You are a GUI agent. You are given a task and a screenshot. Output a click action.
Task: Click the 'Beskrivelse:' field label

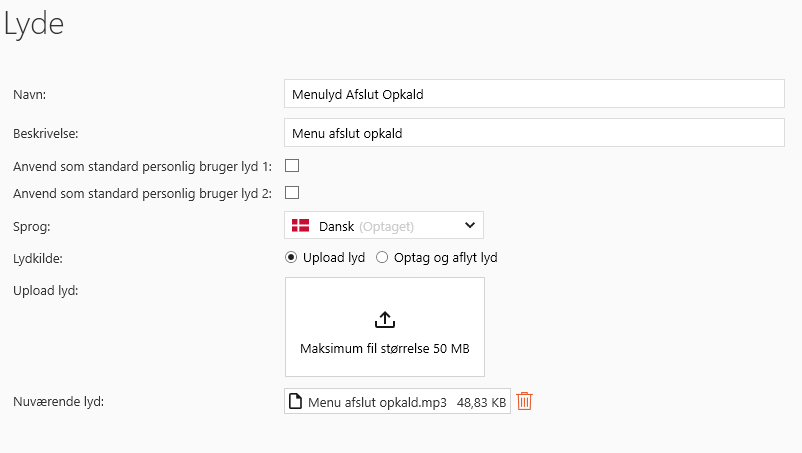45,133
